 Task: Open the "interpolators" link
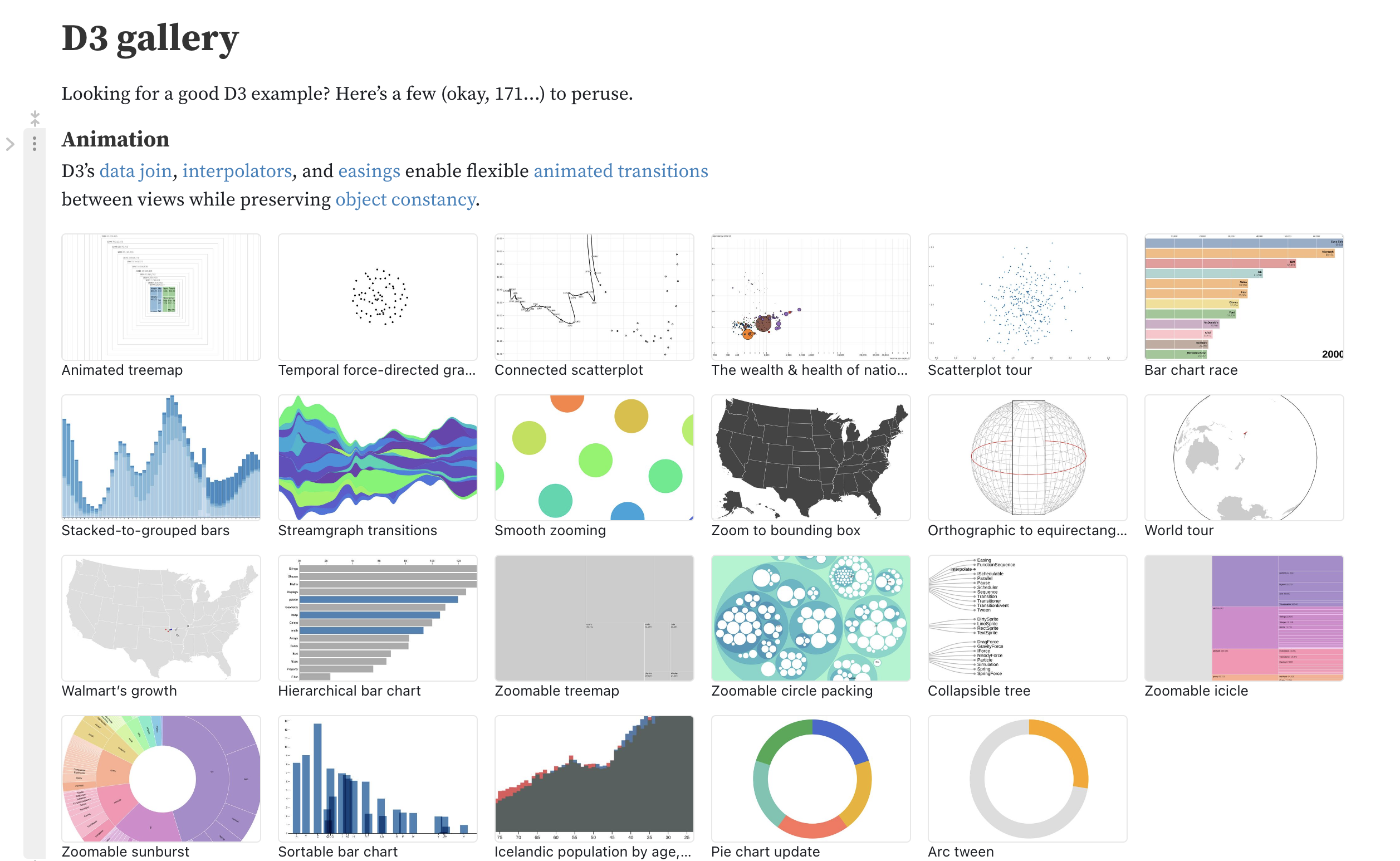[238, 171]
